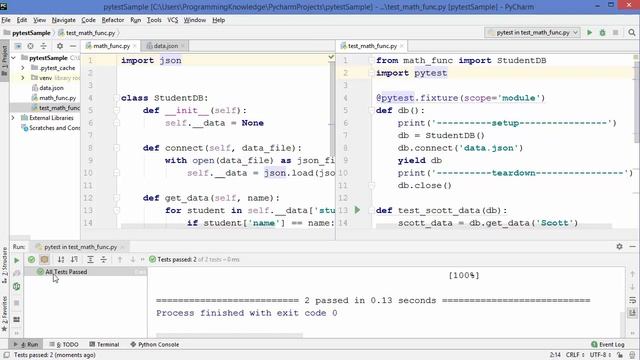The image size is (640, 360).
Task: Click UTF-8 encoding in status bar
Action: 600,355
